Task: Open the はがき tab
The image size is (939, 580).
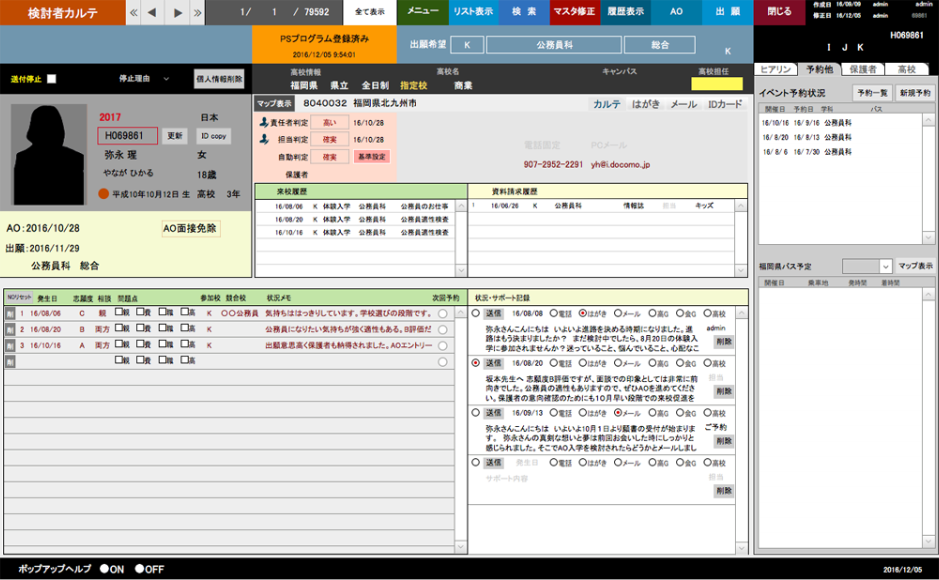Action: pos(645,104)
